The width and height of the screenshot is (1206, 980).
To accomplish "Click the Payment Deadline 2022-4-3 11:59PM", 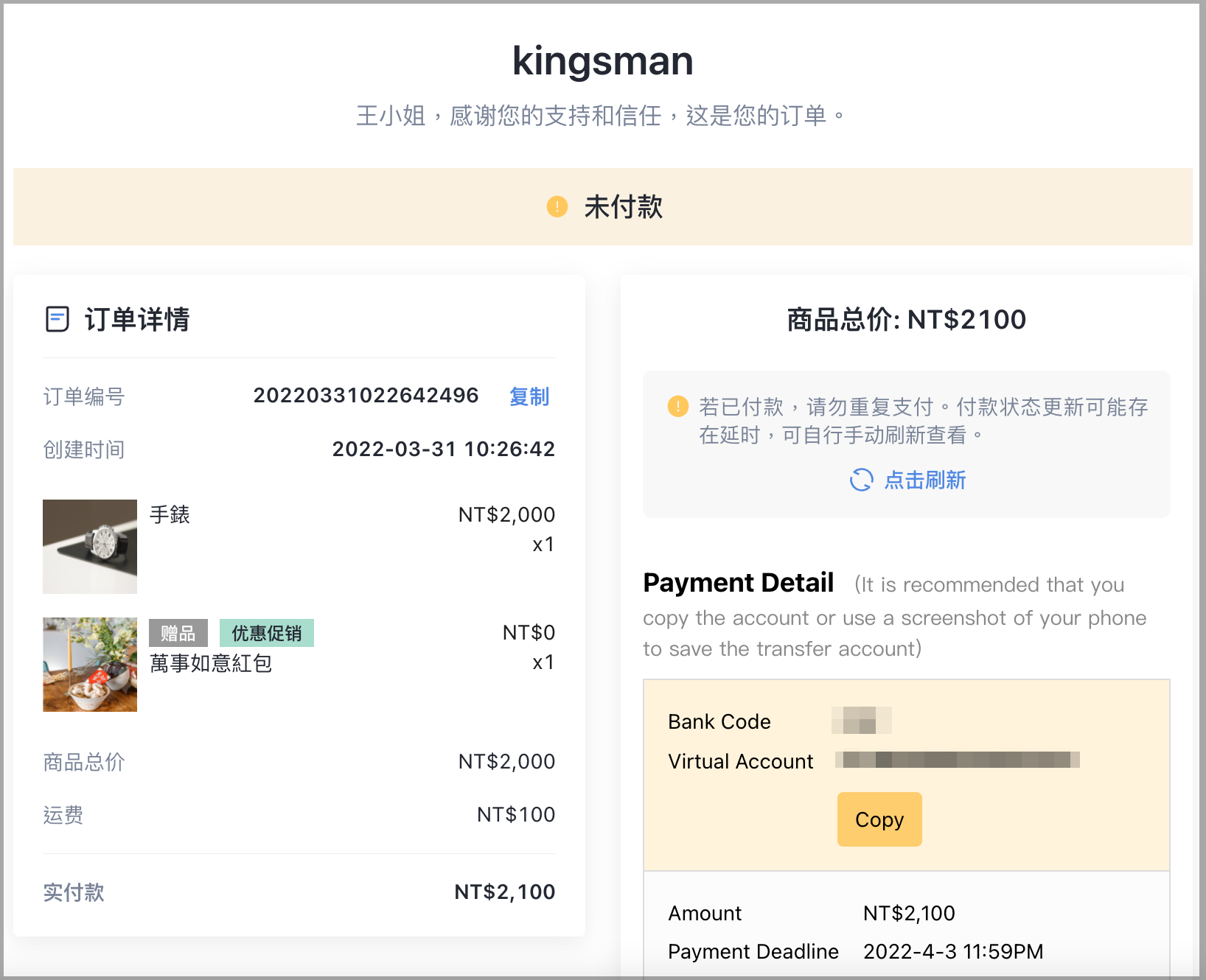I will tap(954, 951).
